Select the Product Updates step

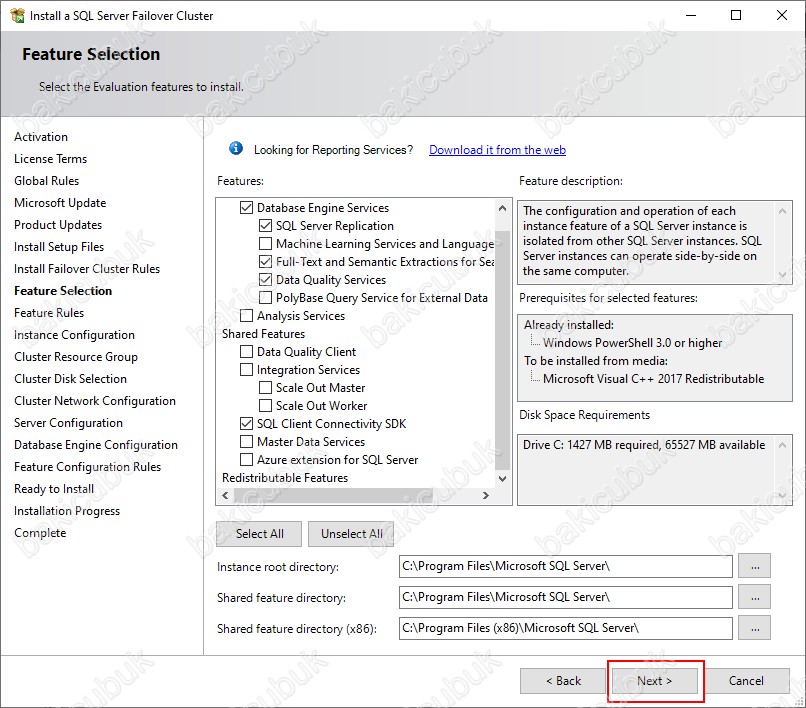point(58,225)
